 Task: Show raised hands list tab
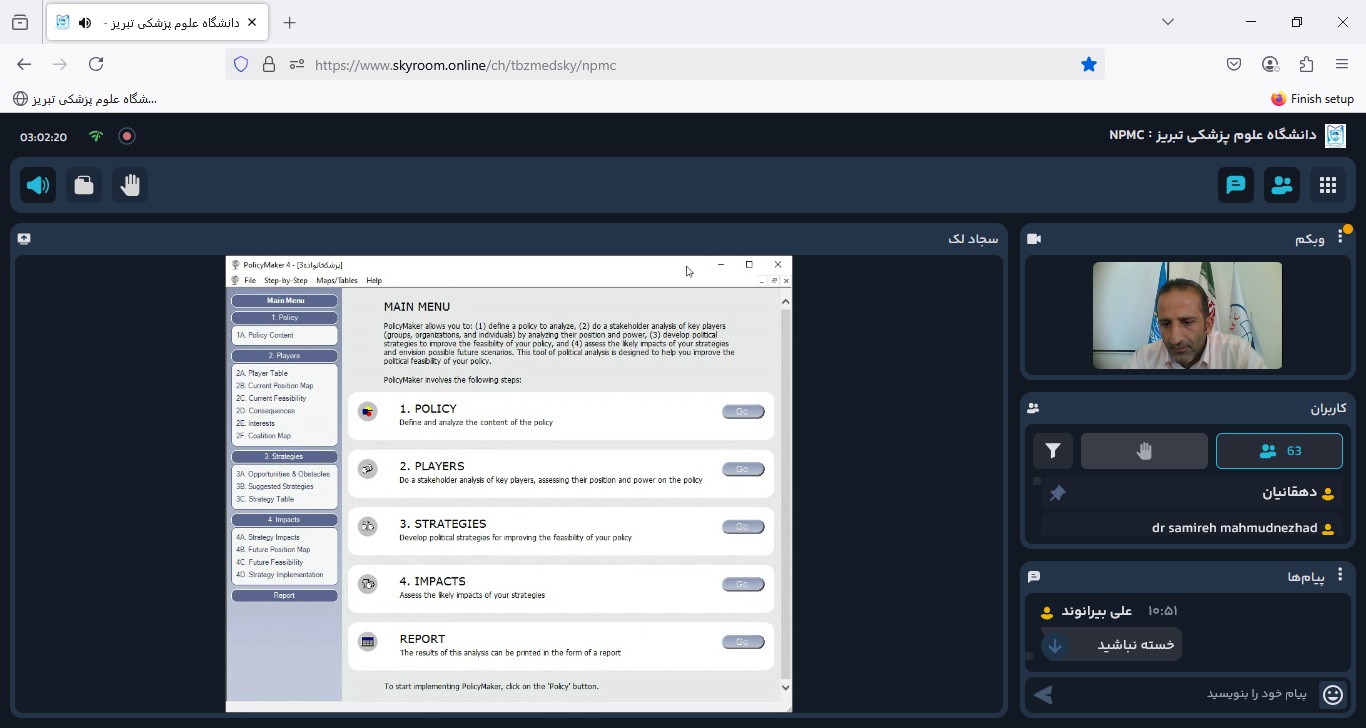tap(1144, 451)
